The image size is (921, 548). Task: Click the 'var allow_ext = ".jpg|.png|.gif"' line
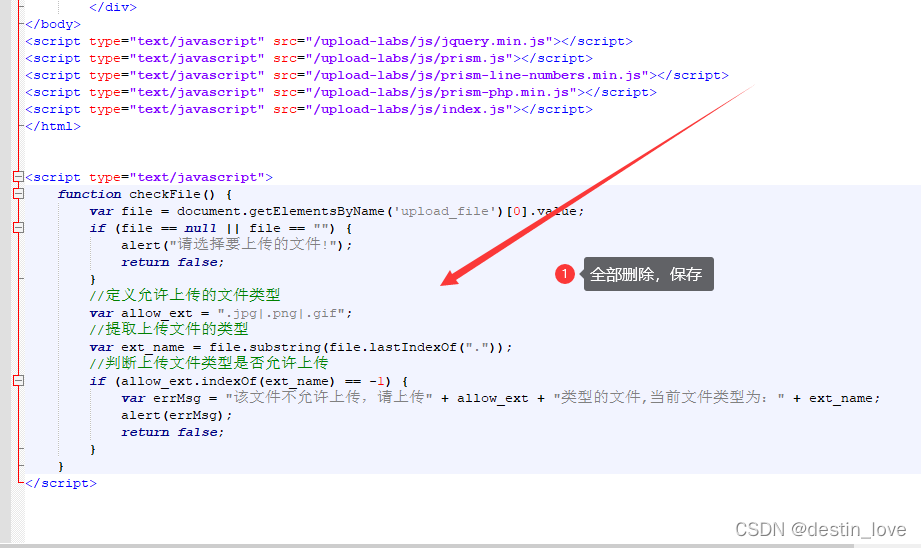(221, 313)
